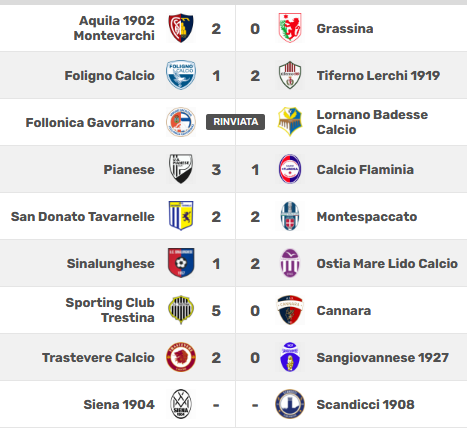The width and height of the screenshot is (467, 435).
Task: Select the Sinalunghese shield logo
Action: coord(181,263)
